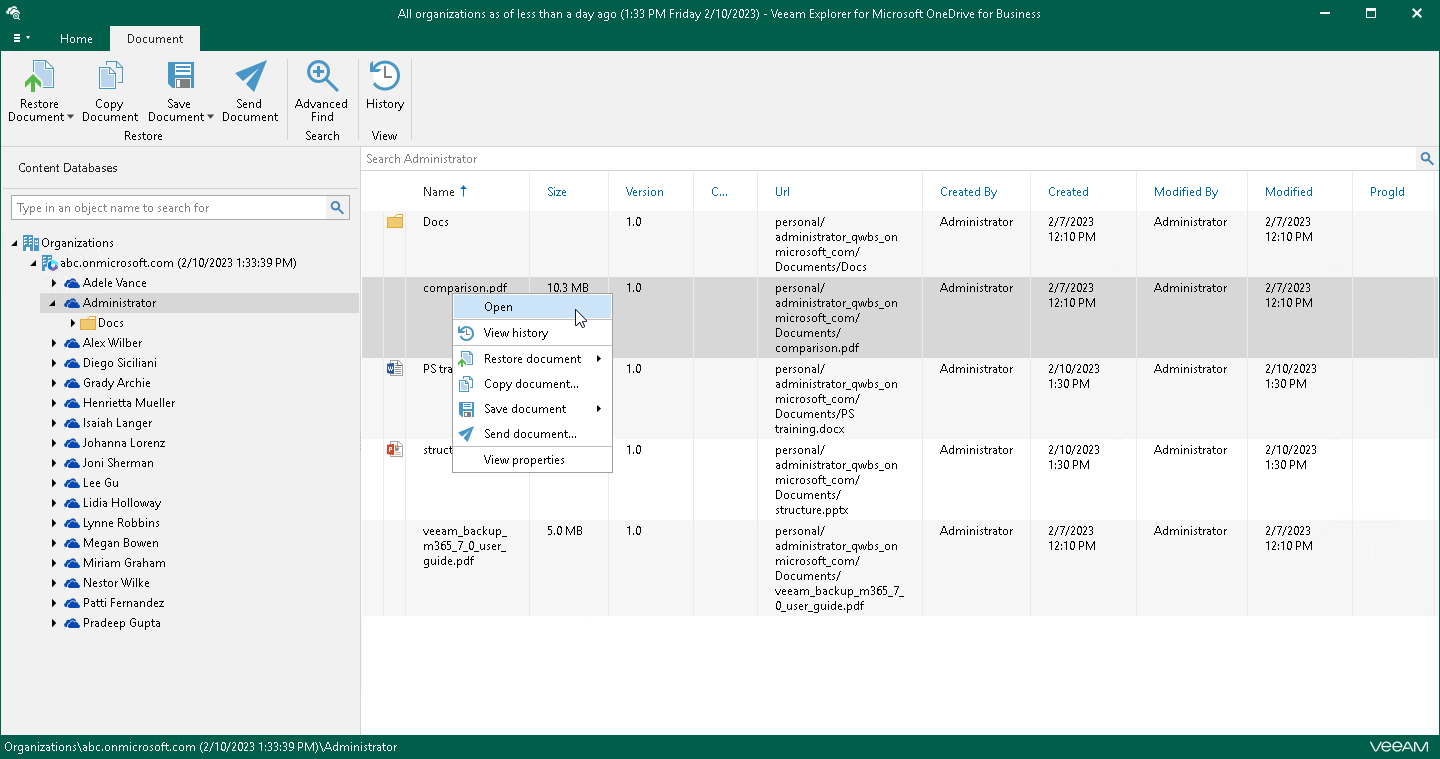Screen dimensions: 1440x759
Task: Click the Organizations building icon in tree
Action: coord(31,243)
